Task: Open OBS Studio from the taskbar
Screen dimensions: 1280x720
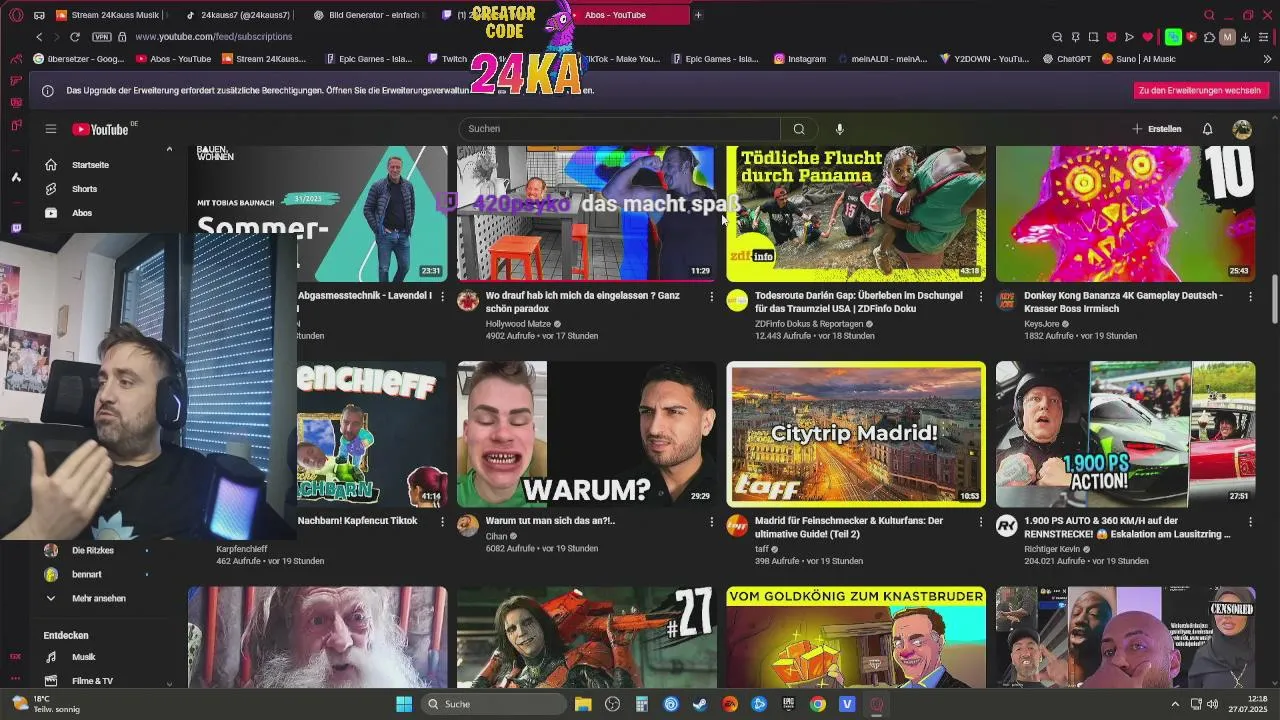Action: click(612, 704)
